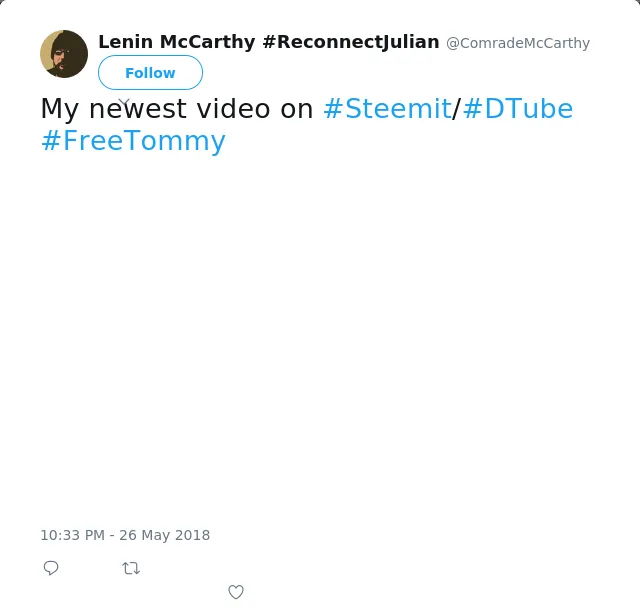Click the time '10:33 PM' in the timestamp
The height and width of the screenshot is (608, 640).
(x=73, y=535)
